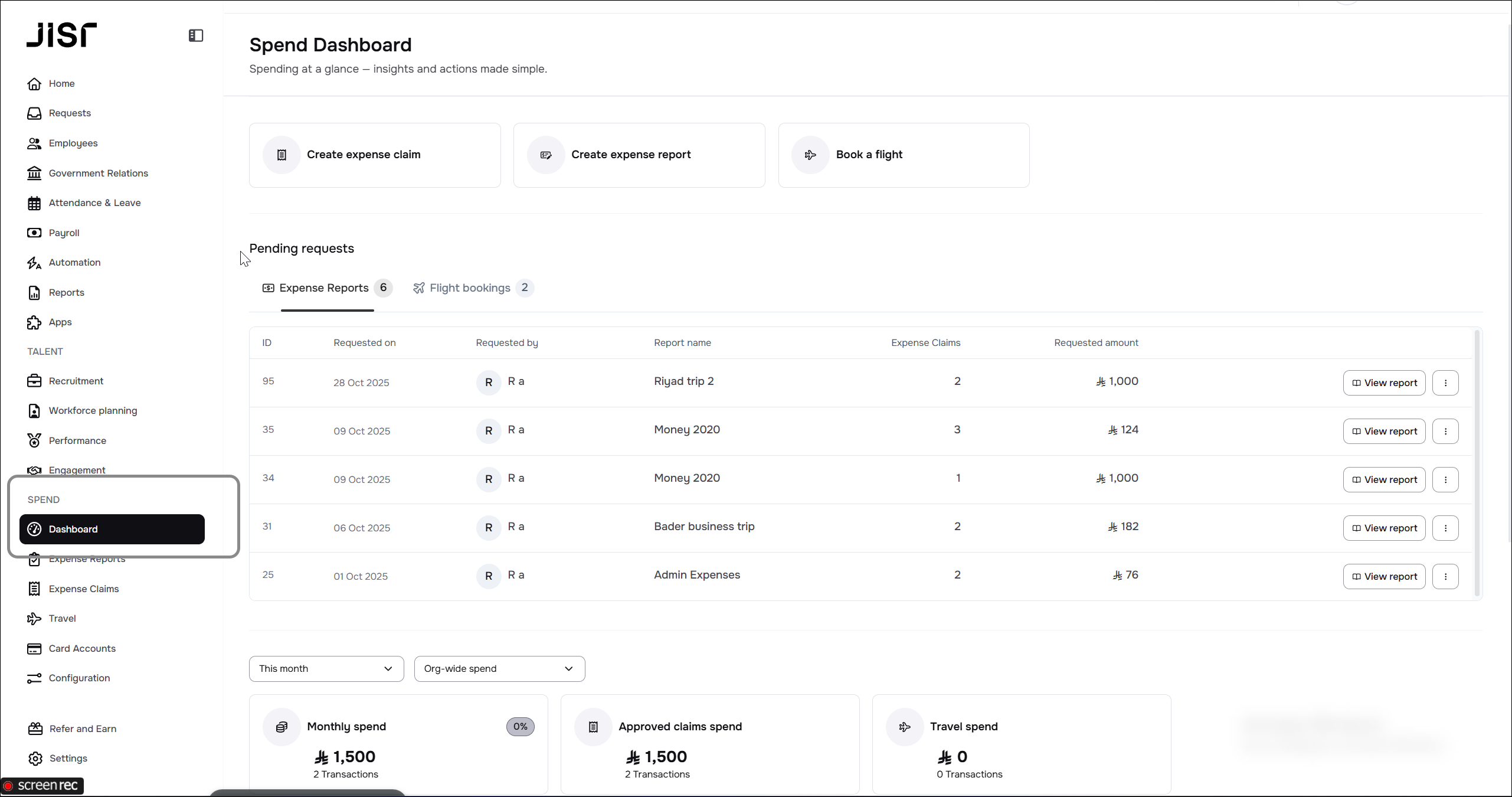1512x797 pixels.
Task: Open three-dot menu for Riyad trip 2
Action: pyautogui.click(x=1445, y=383)
